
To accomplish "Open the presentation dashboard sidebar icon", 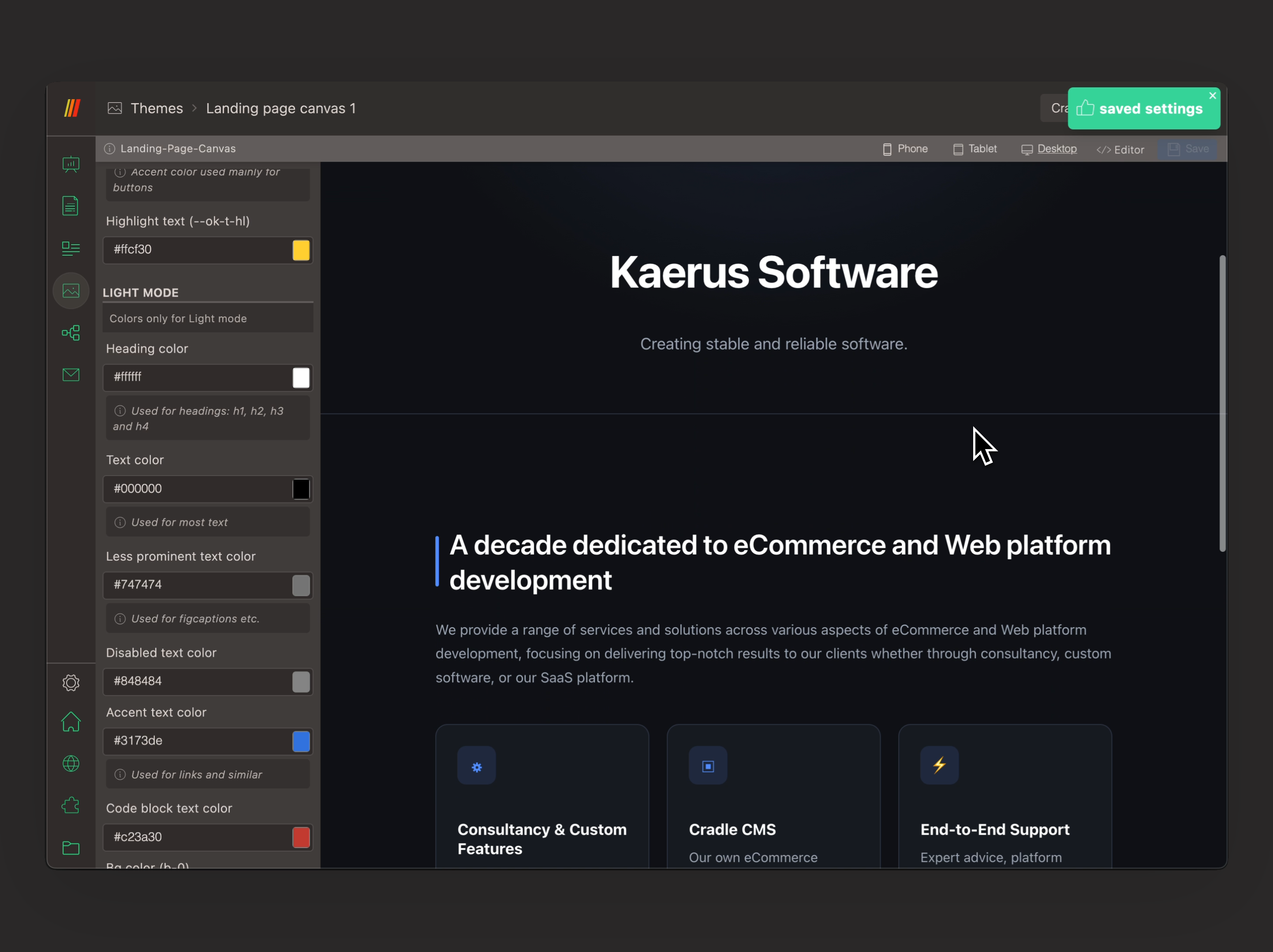I will click(71, 164).
